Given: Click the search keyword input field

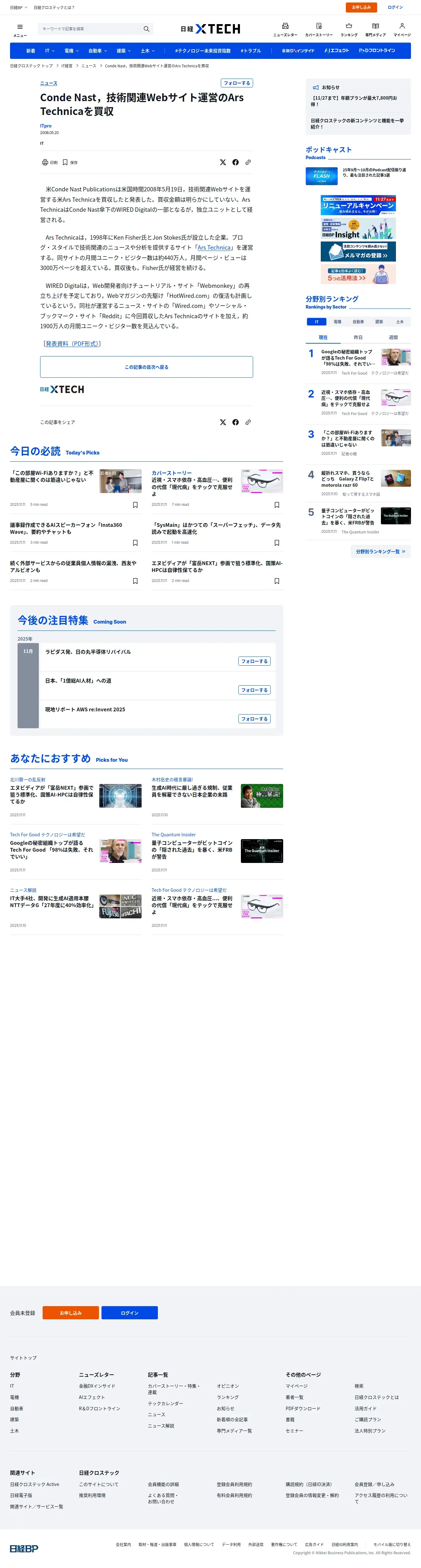Looking at the screenshot, I should coord(90,29).
